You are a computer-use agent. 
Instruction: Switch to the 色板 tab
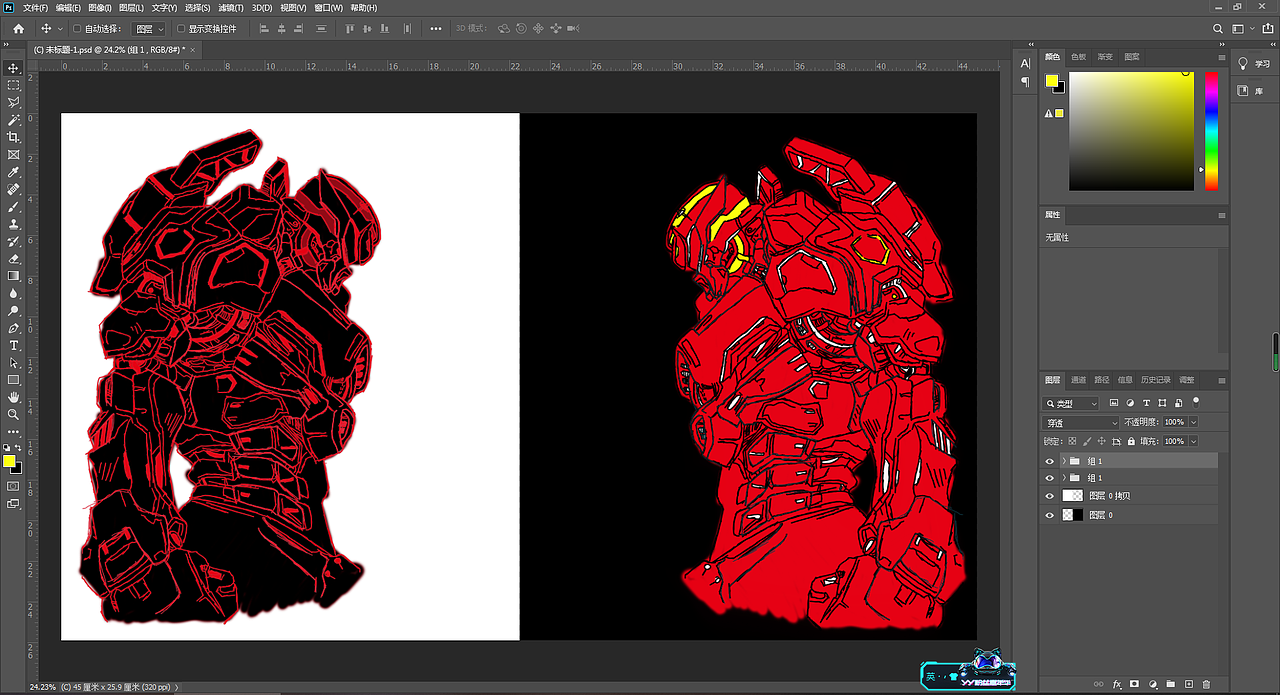(x=1079, y=57)
